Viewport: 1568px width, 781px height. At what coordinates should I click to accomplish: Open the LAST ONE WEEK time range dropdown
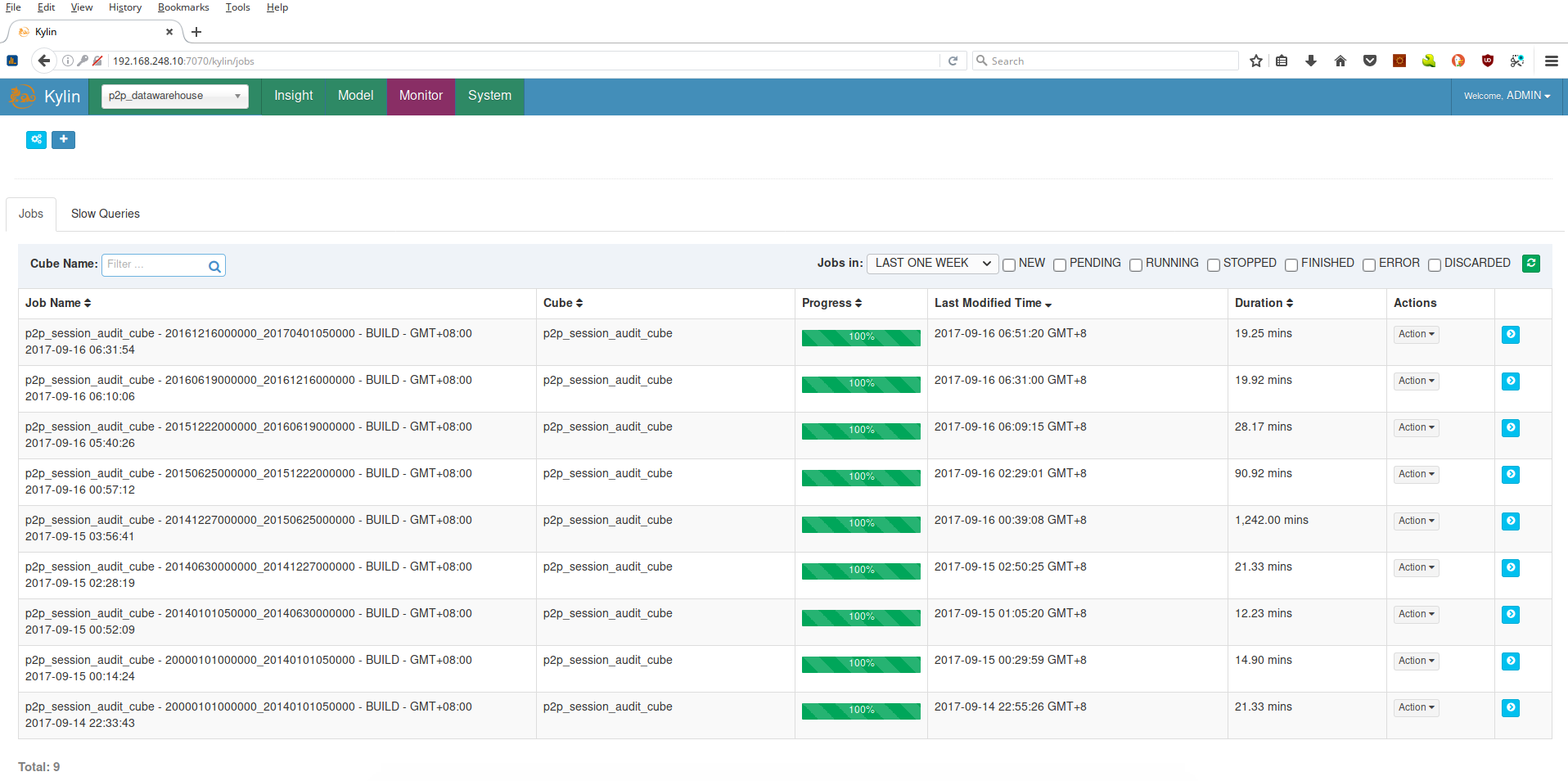pos(932,263)
